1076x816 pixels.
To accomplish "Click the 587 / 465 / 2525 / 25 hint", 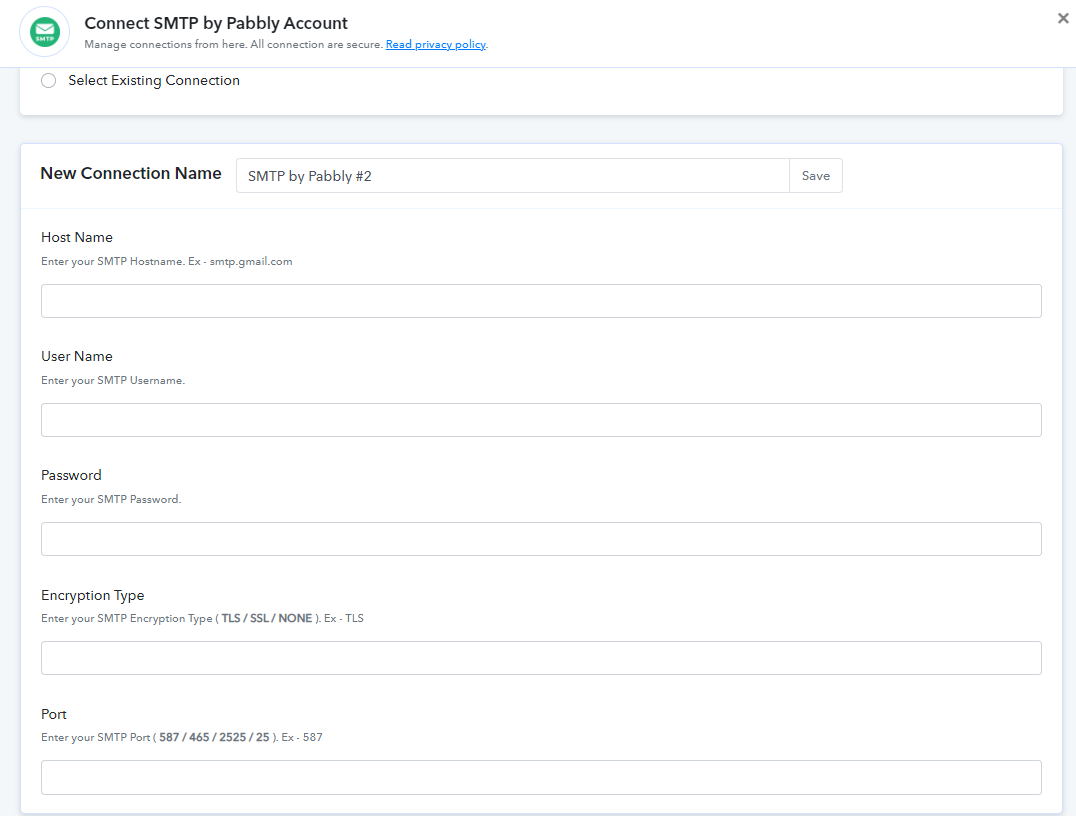I will [214, 737].
